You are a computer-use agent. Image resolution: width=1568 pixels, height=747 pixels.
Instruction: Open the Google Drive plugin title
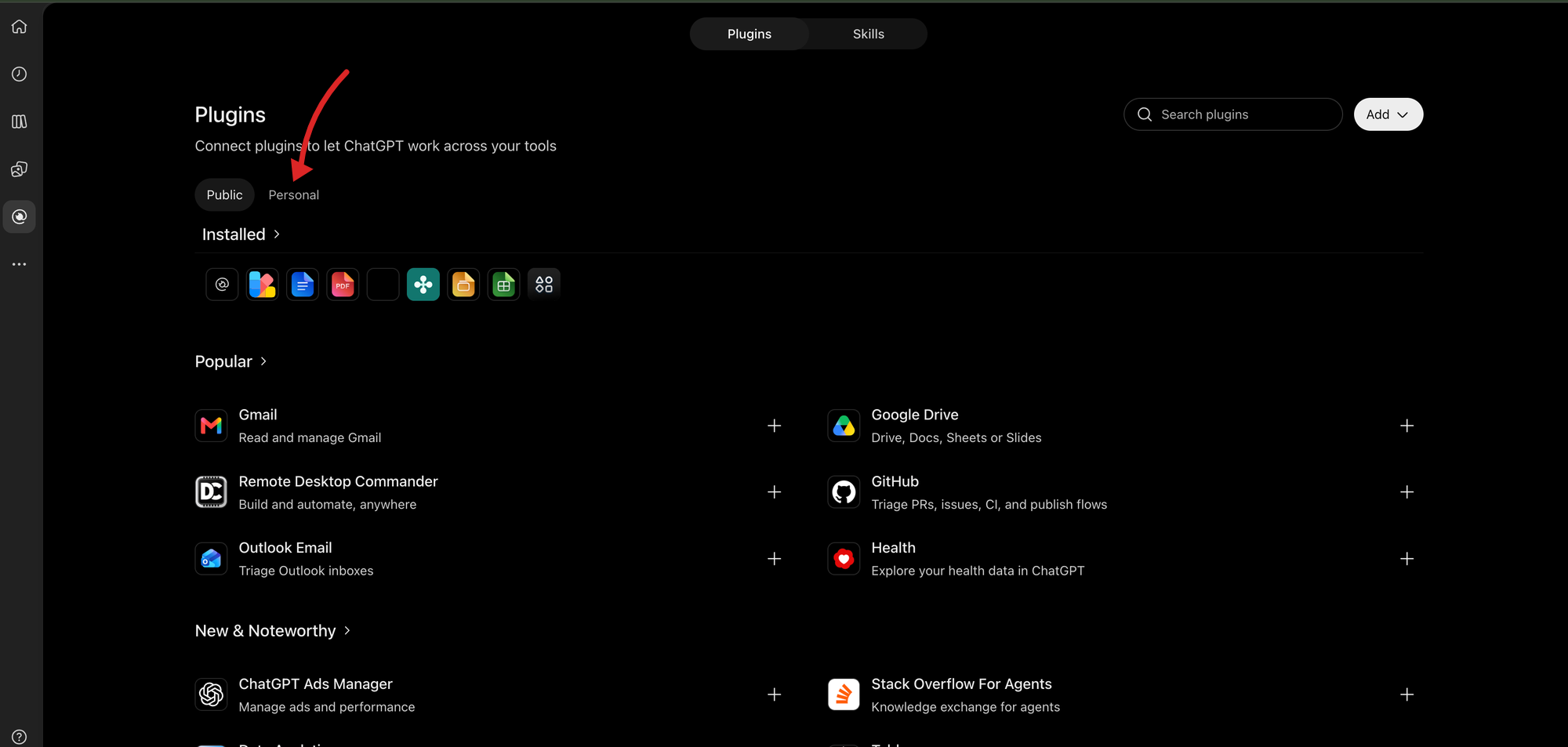pos(915,415)
